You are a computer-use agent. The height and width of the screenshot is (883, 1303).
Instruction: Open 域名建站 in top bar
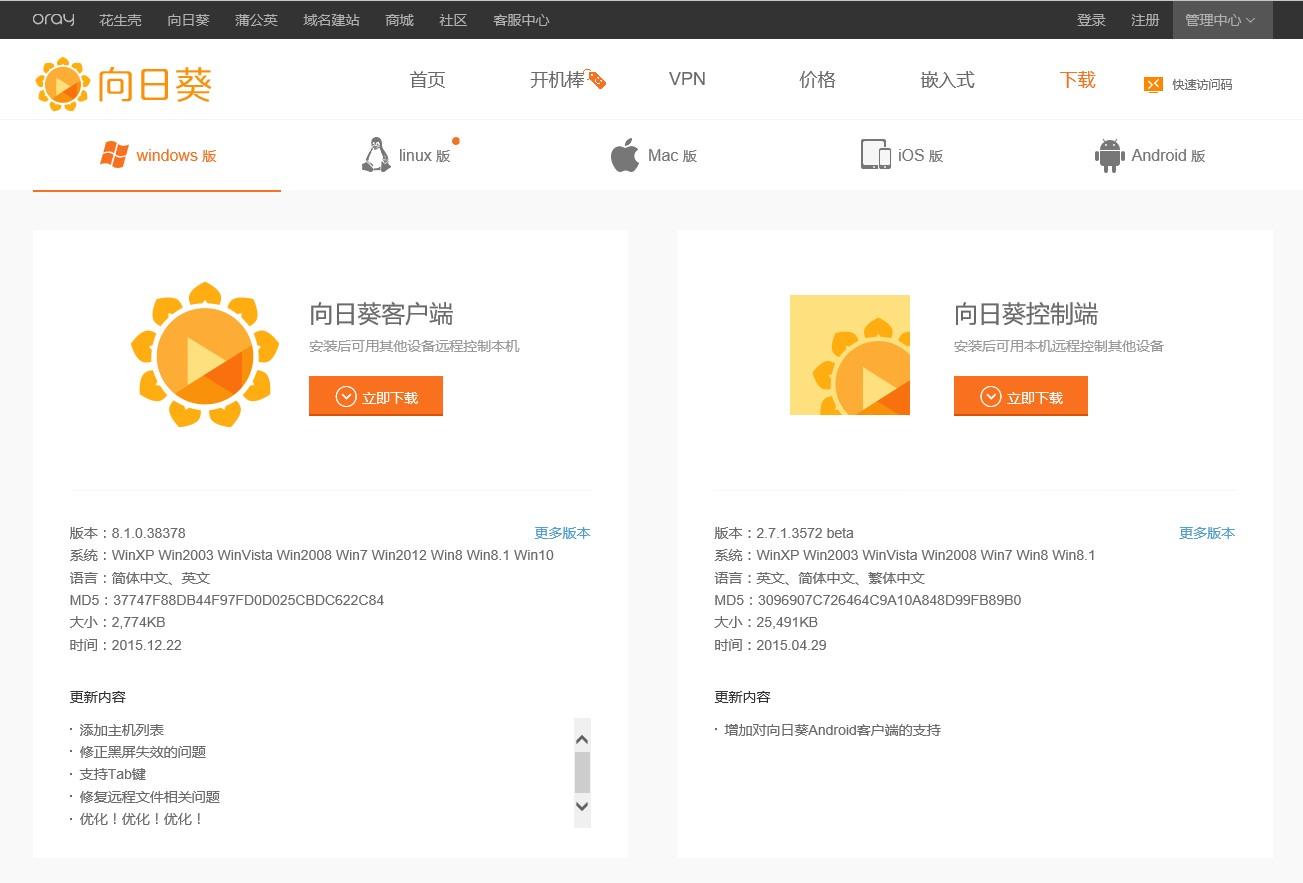pos(332,20)
